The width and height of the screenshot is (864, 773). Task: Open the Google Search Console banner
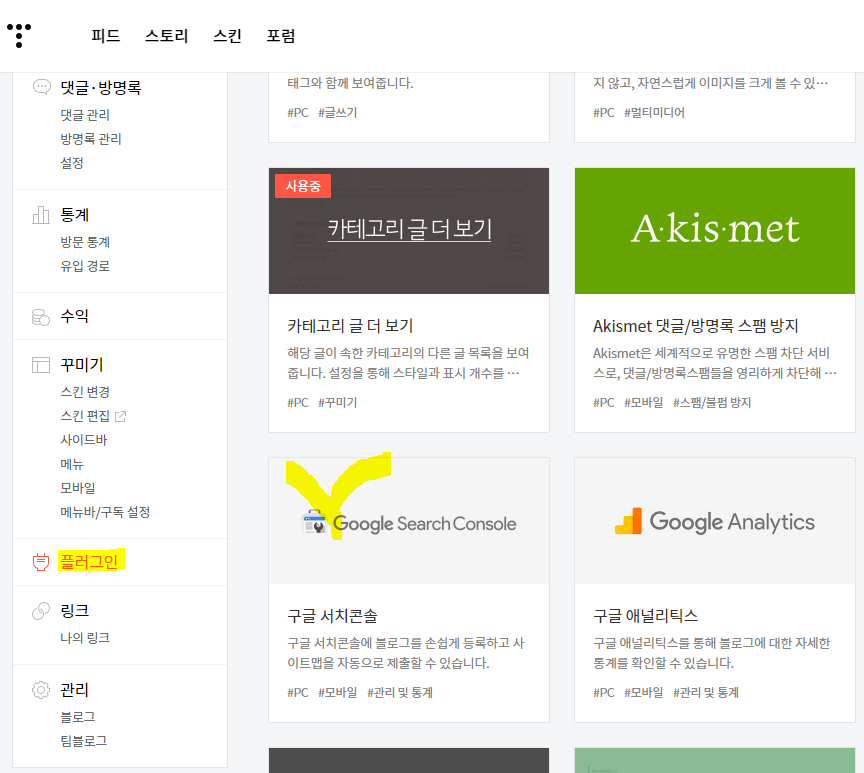pos(409,521)
